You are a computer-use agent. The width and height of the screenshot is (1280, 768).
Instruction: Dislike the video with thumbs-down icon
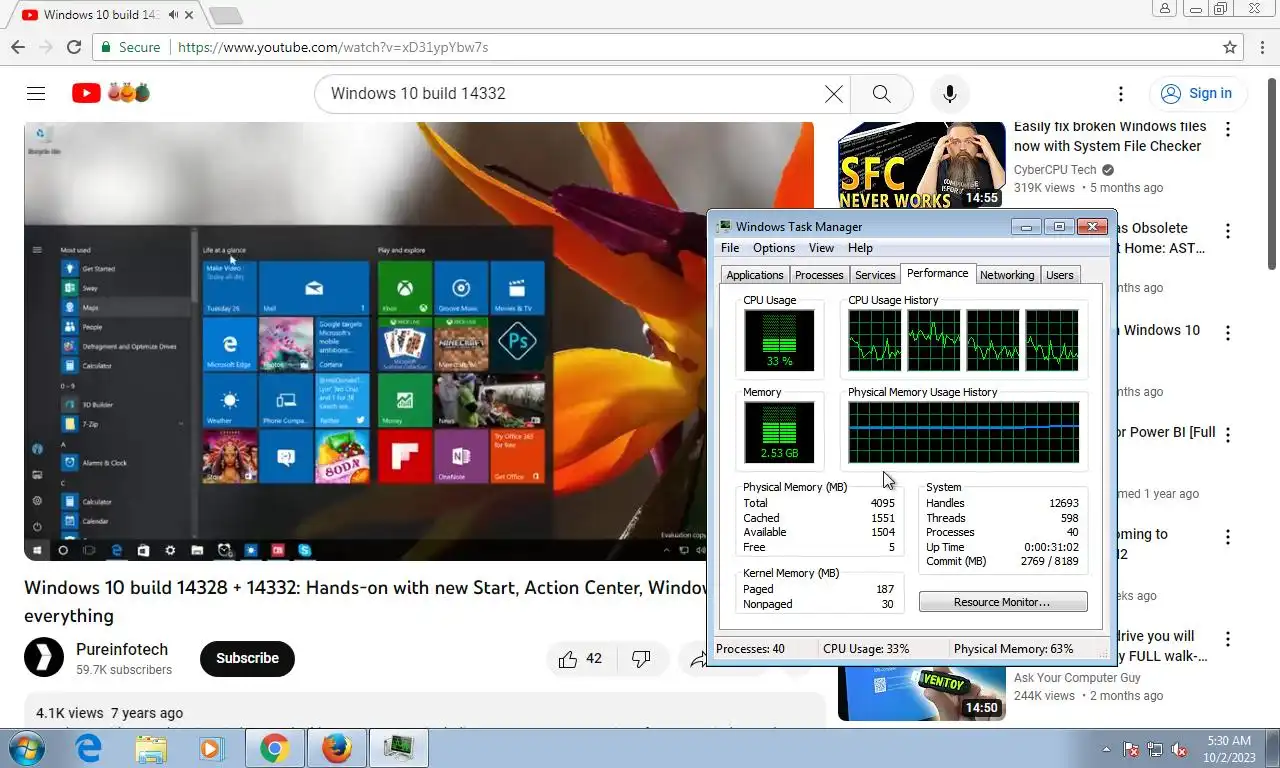641,658
